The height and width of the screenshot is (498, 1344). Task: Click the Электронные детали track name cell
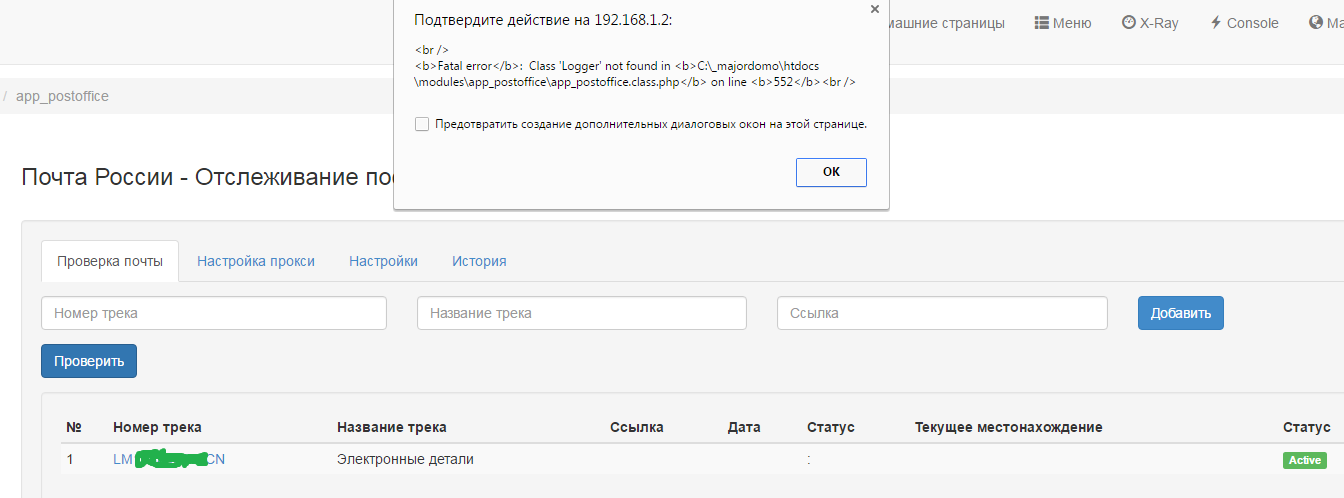[405, 460]
